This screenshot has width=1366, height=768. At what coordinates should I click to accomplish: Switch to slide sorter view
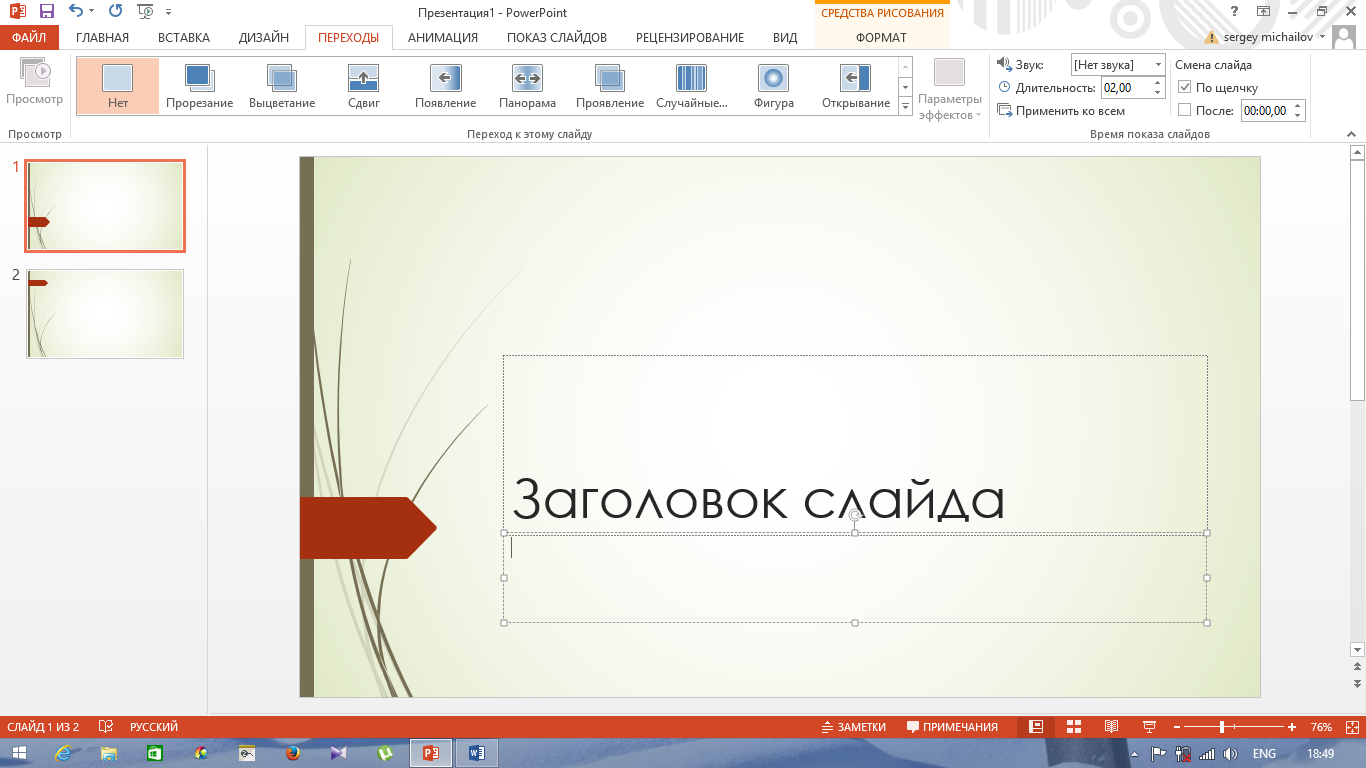(1074, 727)
